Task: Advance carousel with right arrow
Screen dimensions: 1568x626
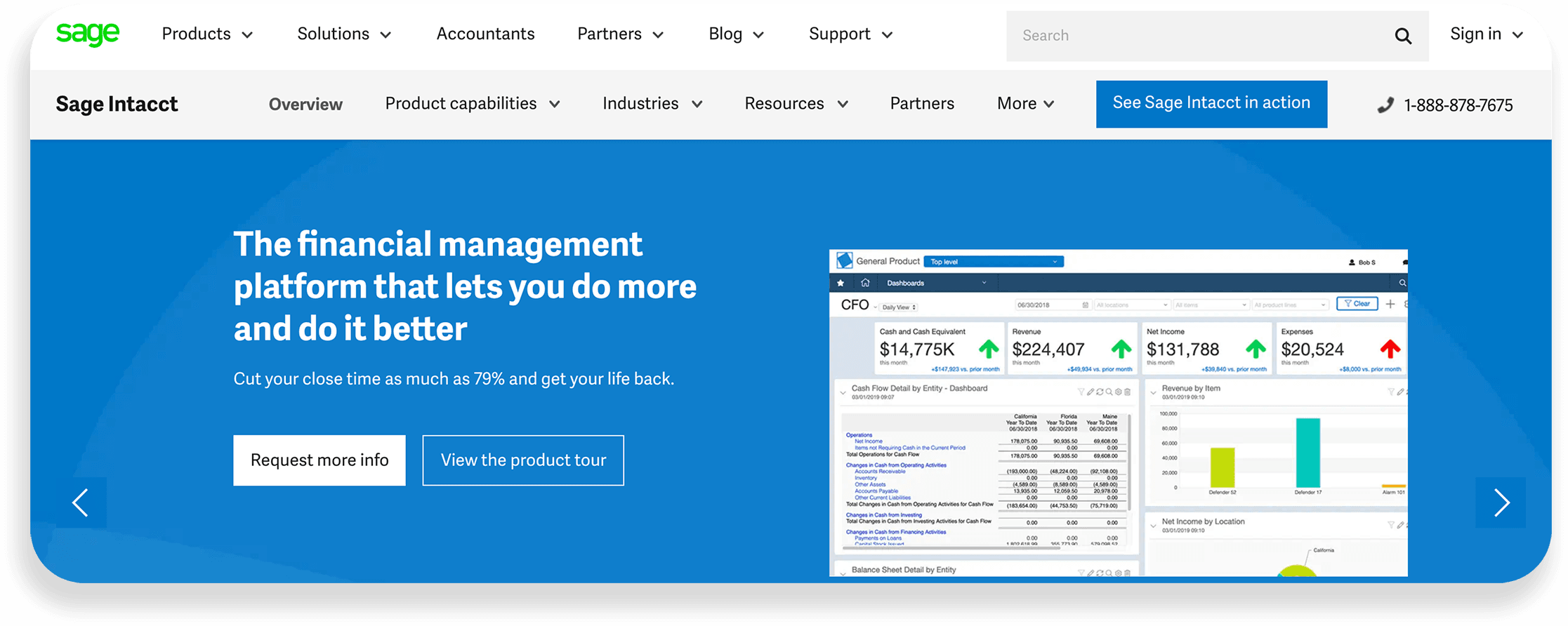Action: tap(1501, 502)
